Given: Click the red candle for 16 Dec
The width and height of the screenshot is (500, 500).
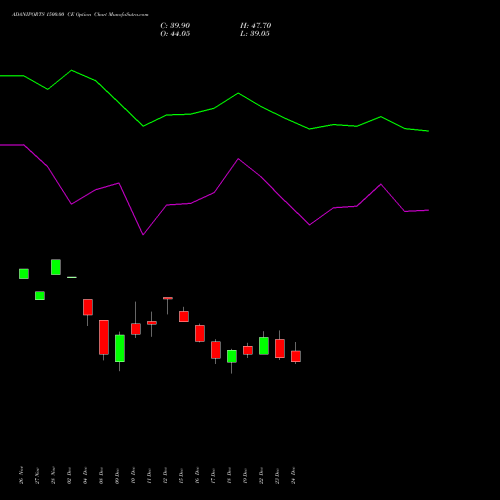Looking at the screenshot, I should [x=200, y=333].
